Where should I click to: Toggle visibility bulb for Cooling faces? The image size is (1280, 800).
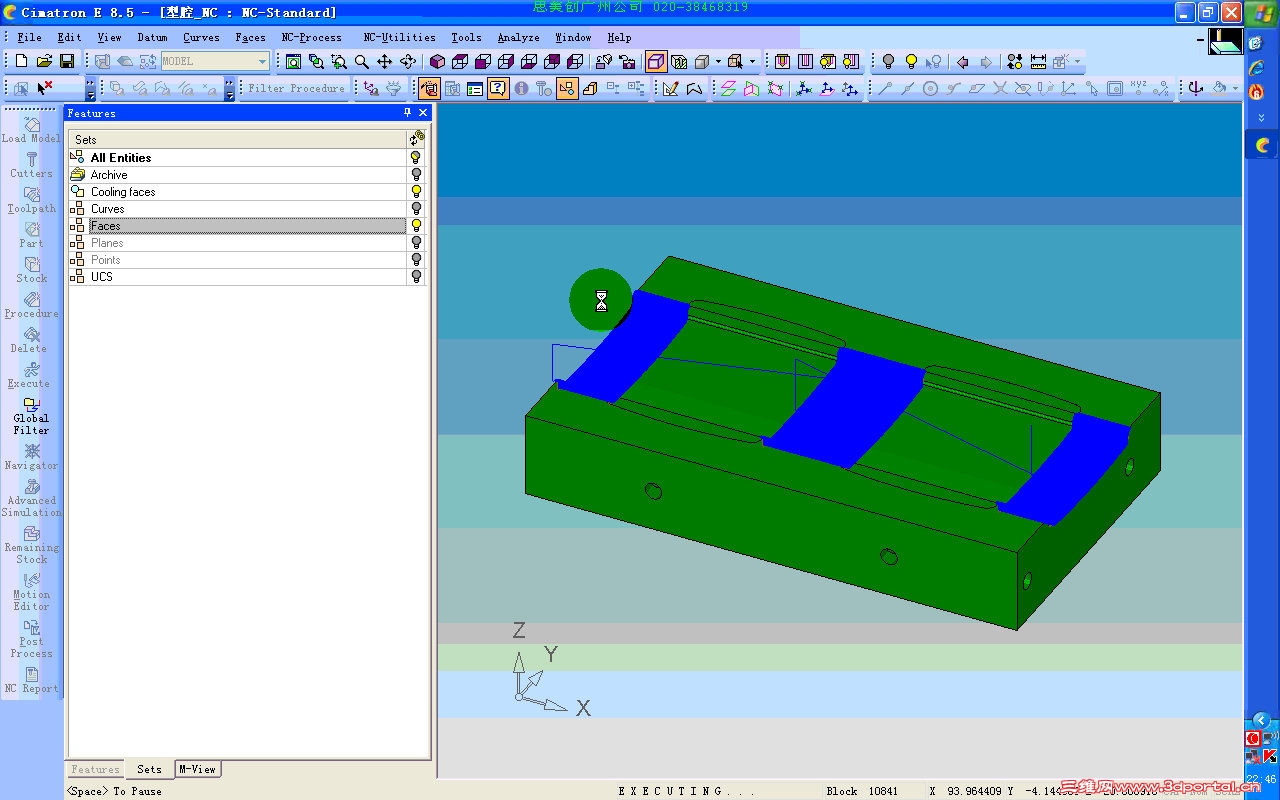(x=416, y=192)
